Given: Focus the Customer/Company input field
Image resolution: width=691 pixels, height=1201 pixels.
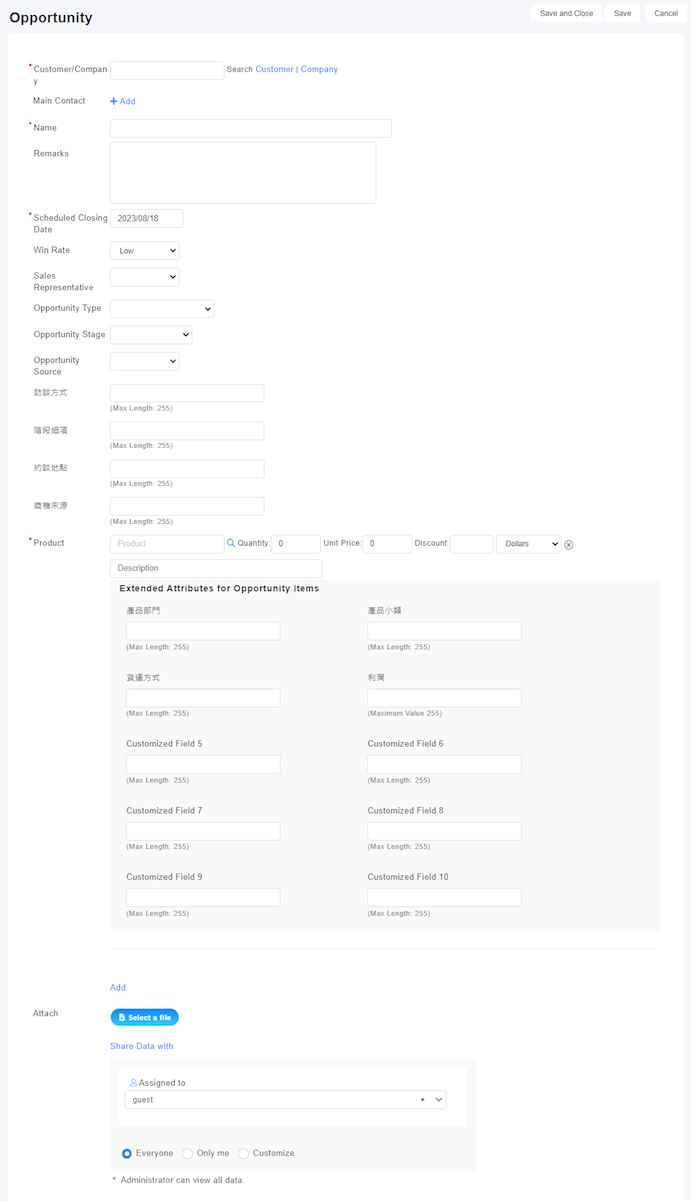Looking at the screenshot, I should pos(167,70).
